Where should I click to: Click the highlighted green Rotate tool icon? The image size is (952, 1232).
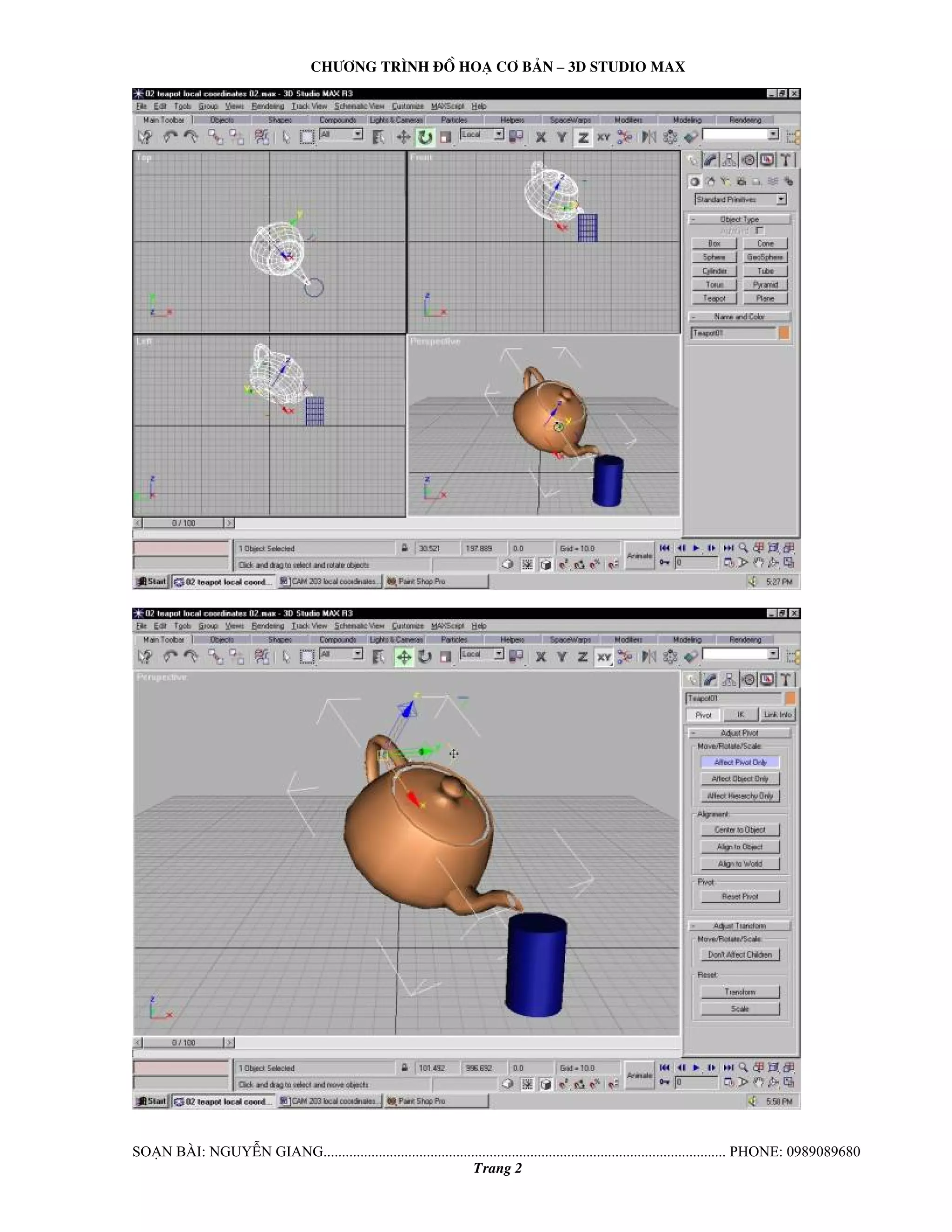pos(425,137)
